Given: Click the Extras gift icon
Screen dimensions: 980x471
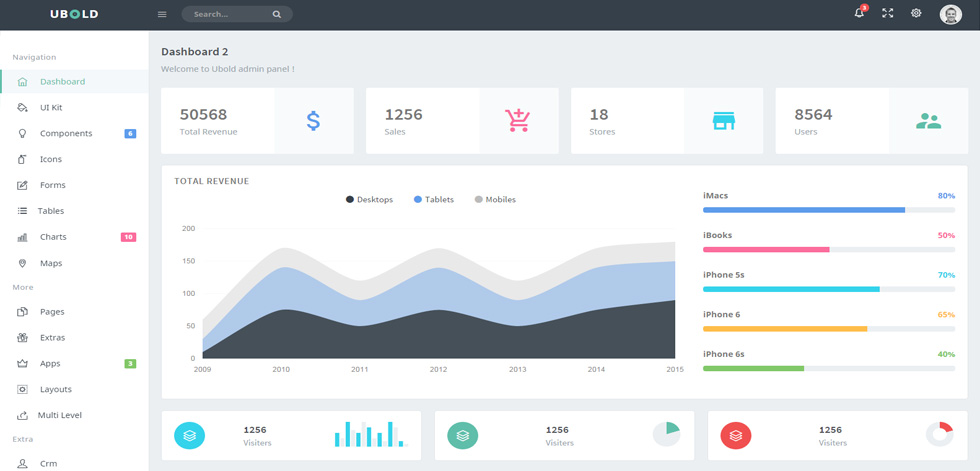Looking at the screenshot, I should pos(22,338).
